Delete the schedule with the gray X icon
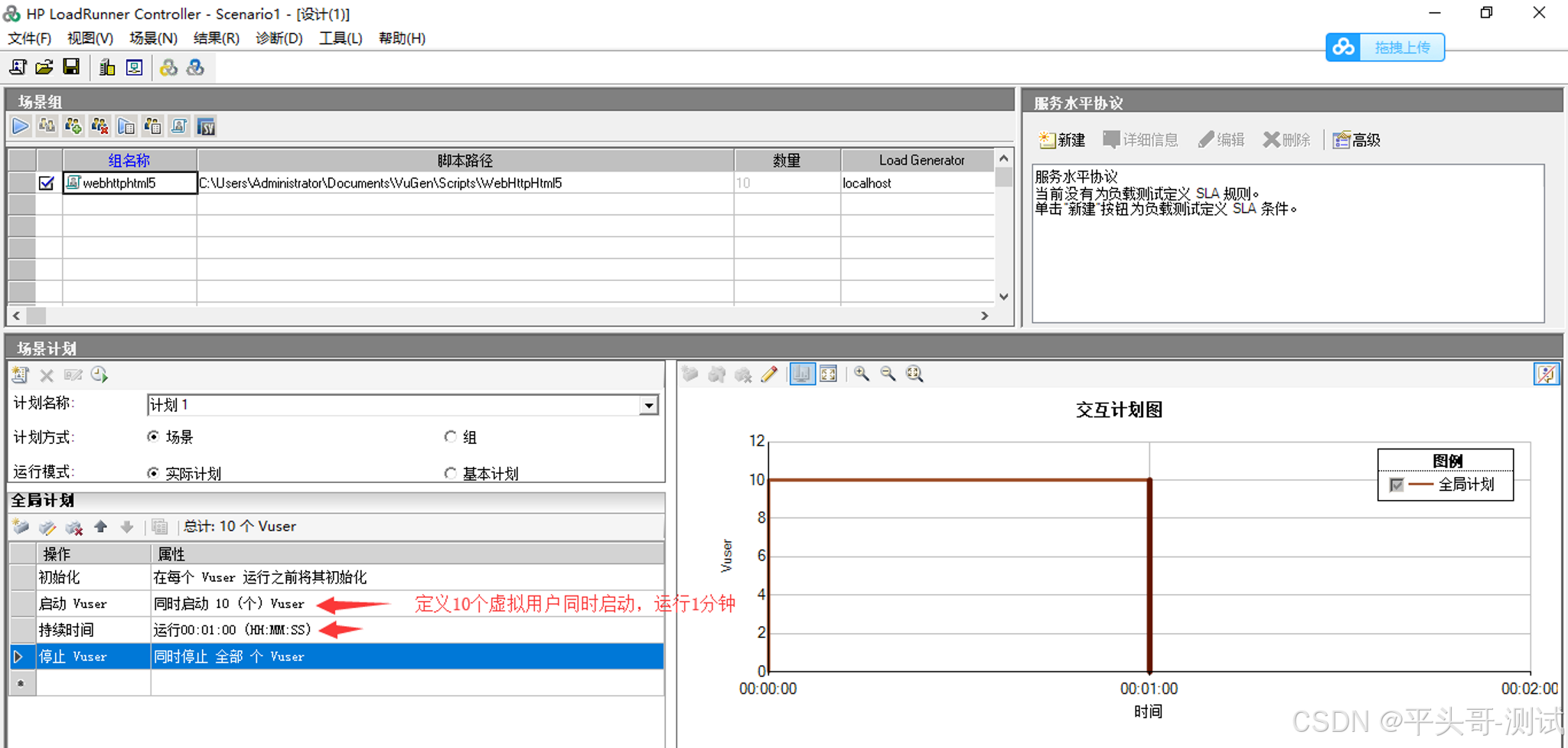The image size is (1568, 748). coord(47,374)
